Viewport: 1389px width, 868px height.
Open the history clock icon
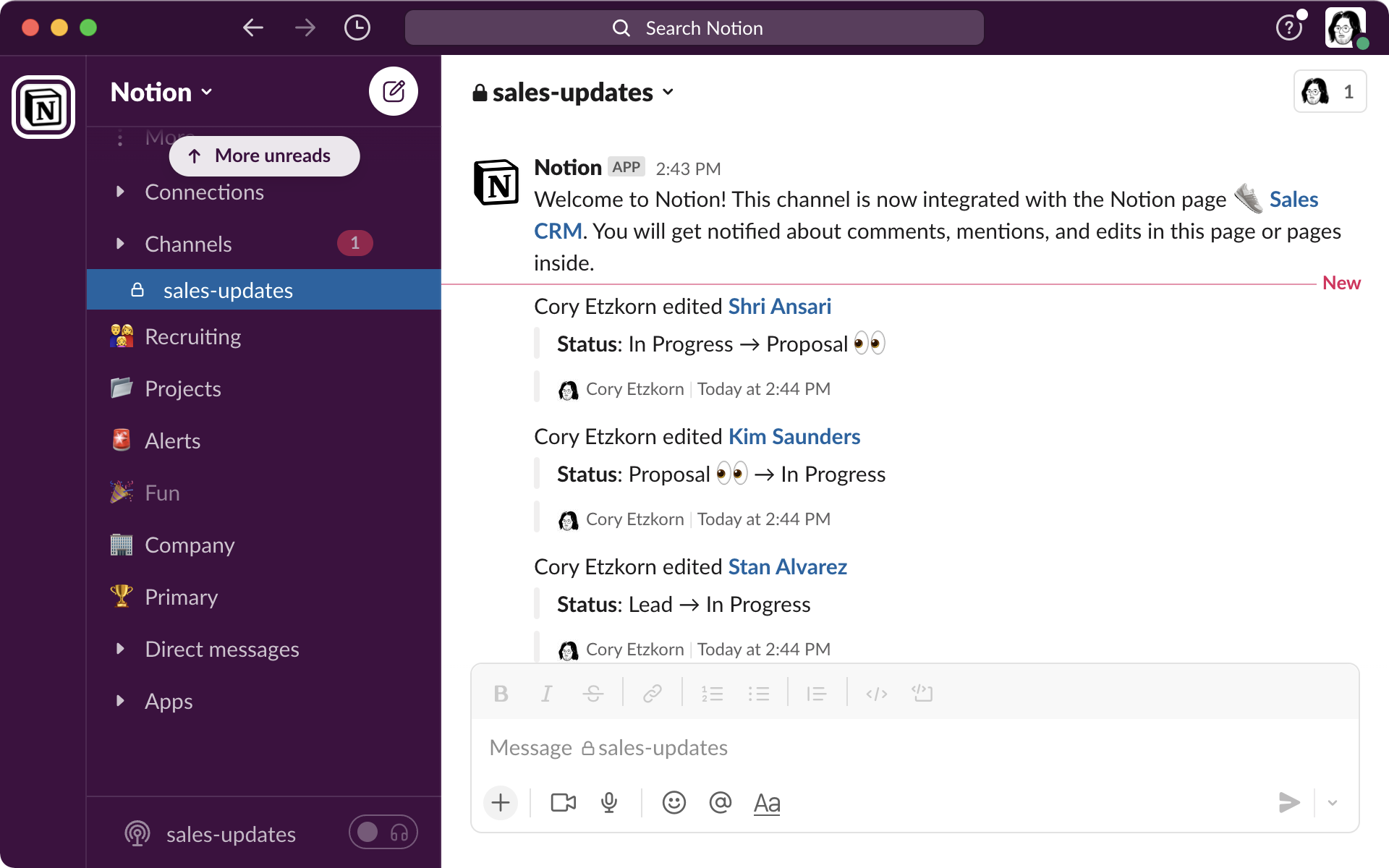click(357, 28)
